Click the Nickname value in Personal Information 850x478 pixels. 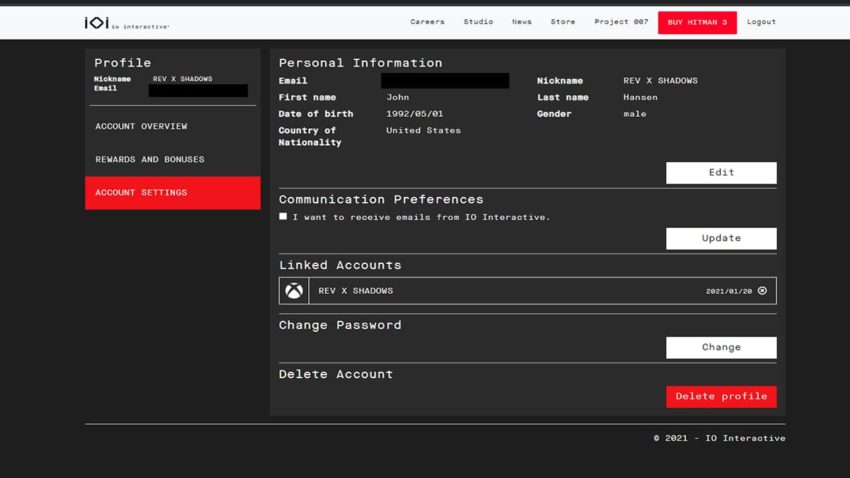(x=660, y=81)
